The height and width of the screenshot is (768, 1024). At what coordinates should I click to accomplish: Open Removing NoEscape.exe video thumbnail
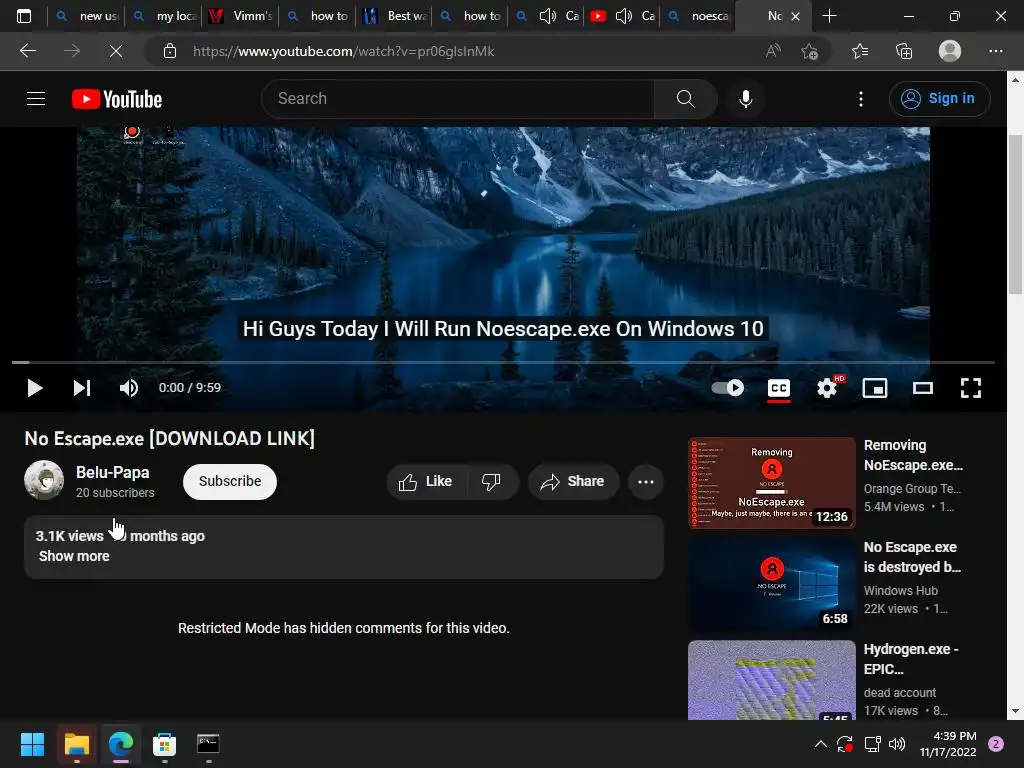pos(772,483)
